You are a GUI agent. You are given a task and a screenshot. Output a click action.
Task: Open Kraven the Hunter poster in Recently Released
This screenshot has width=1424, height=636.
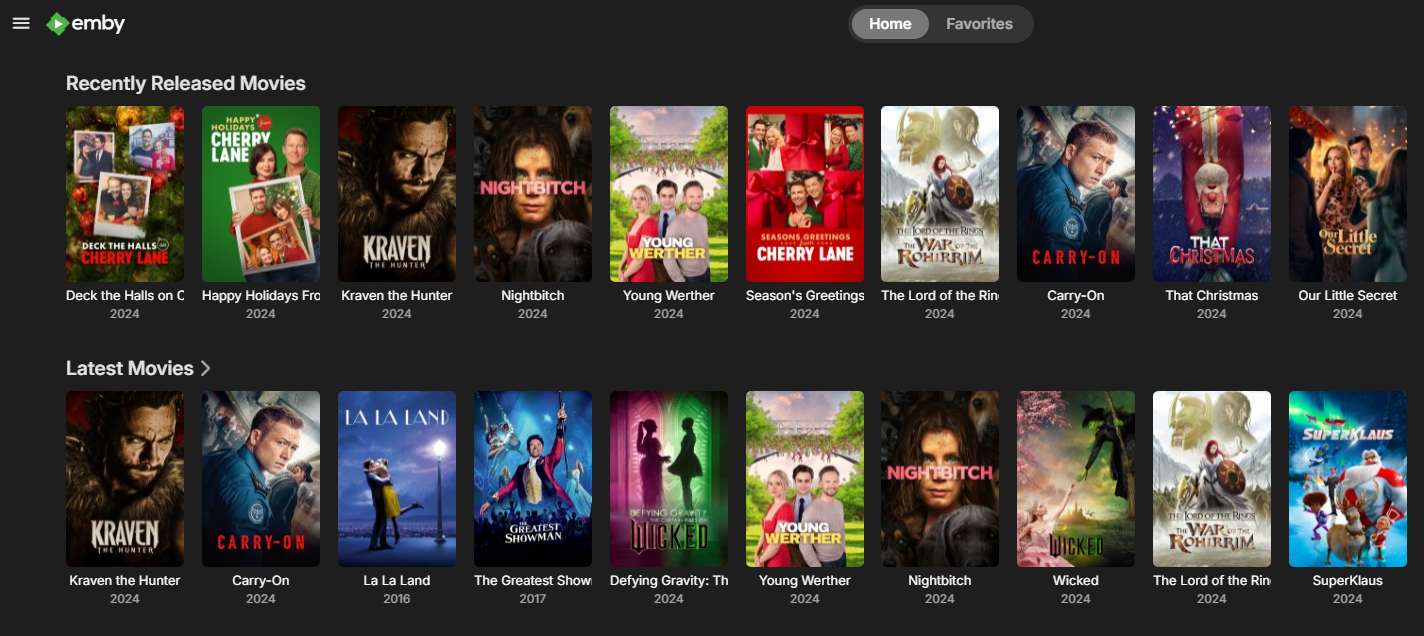point(397,194)
